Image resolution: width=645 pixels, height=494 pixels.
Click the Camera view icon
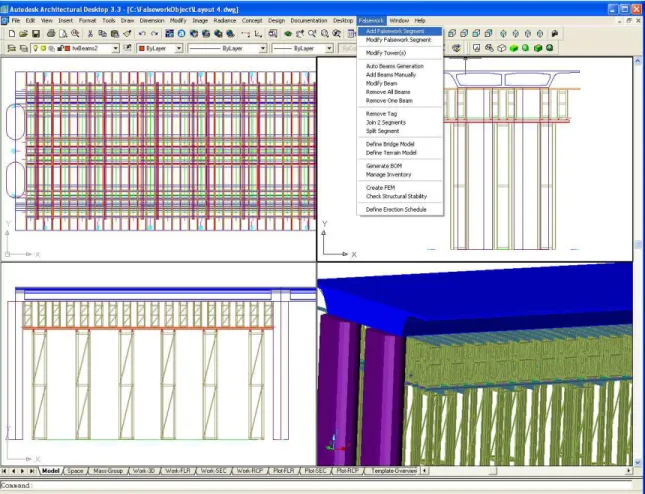(555, 34)
